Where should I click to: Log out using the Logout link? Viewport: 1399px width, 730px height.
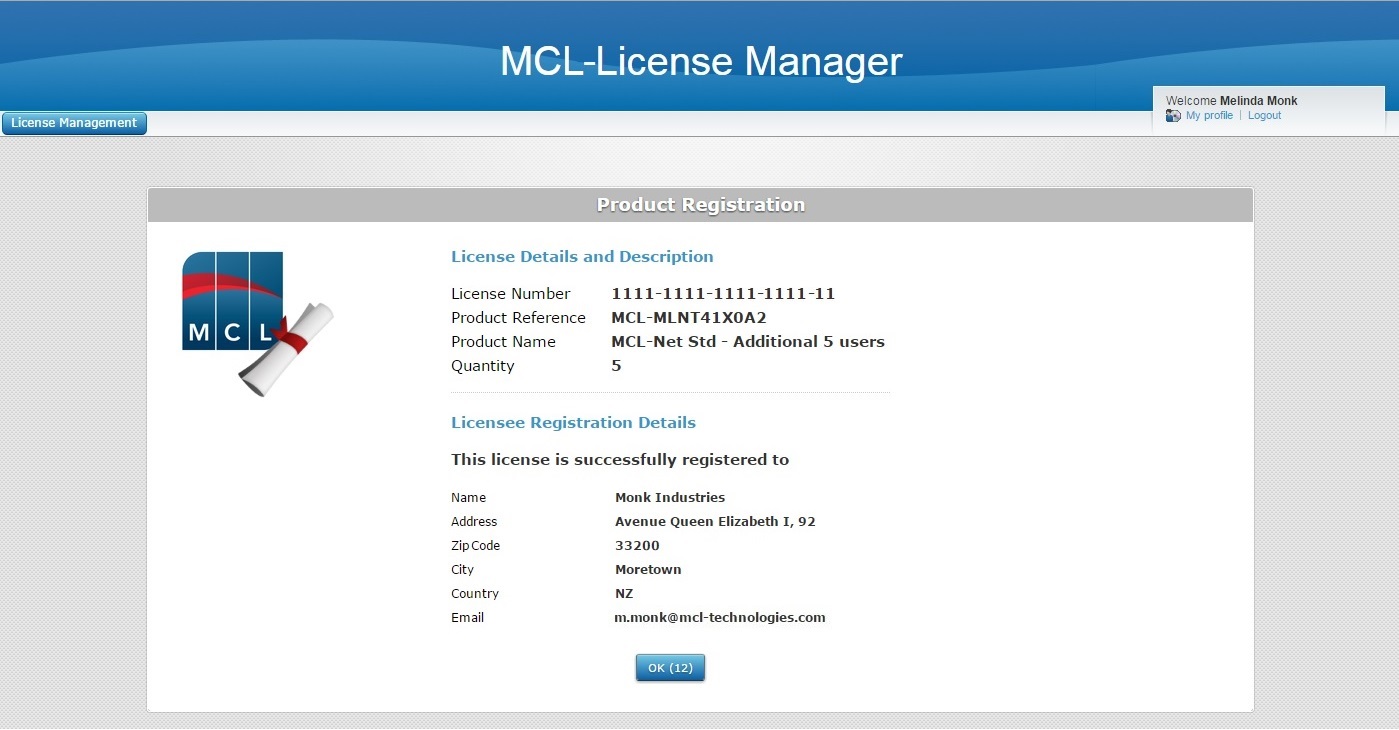pos(1264,116)
